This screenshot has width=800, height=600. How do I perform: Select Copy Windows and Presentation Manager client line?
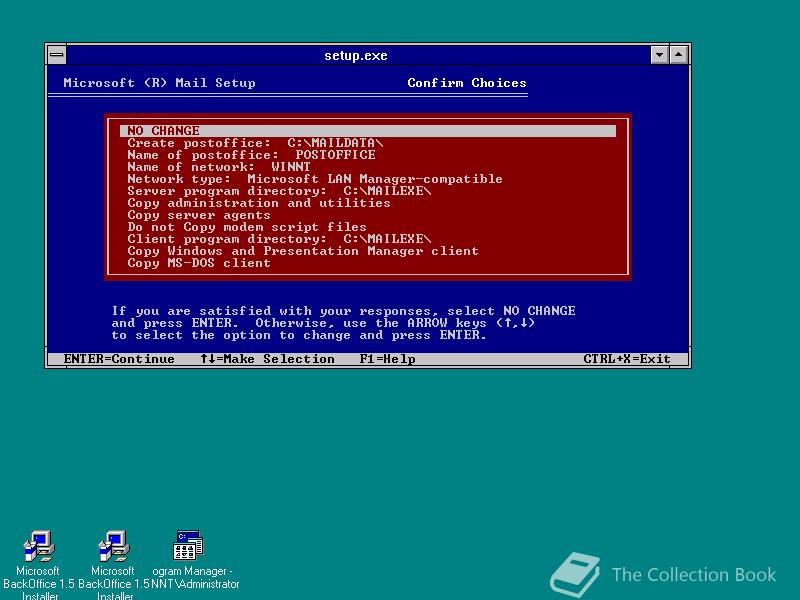click(x=303, y=251)
